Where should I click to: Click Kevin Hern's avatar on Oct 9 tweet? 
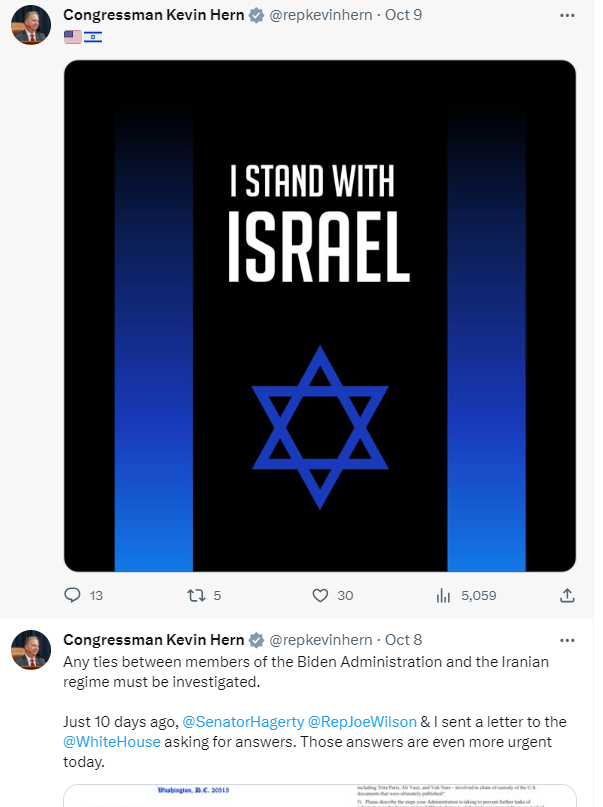click(x=31, y=25)
